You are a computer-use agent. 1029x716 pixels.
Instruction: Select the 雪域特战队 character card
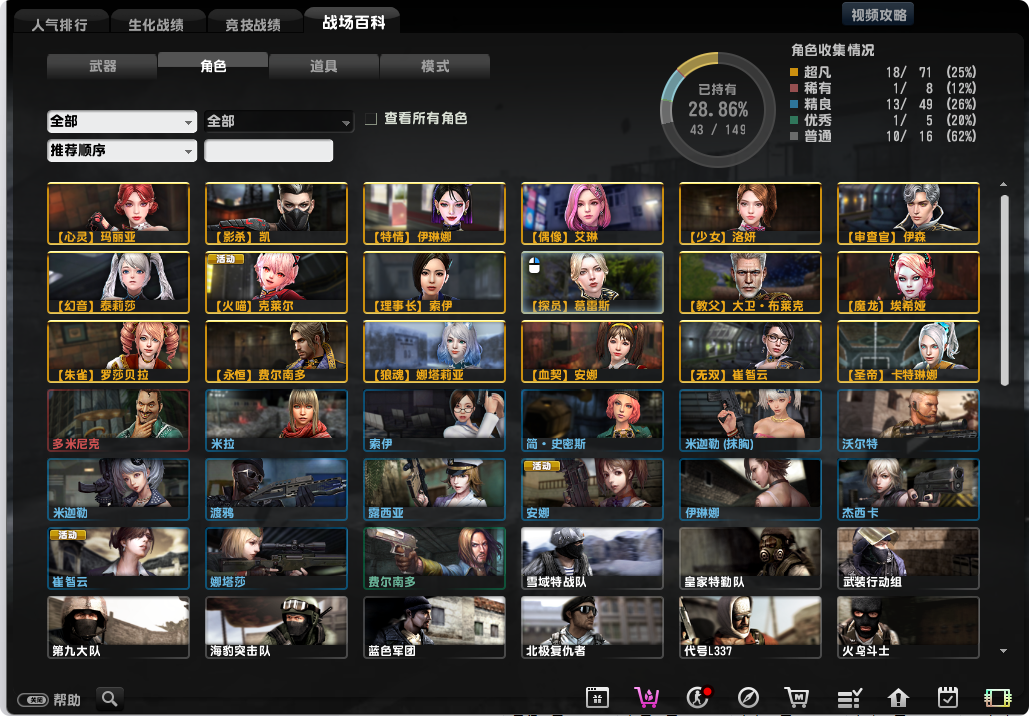tap(593, 558)
